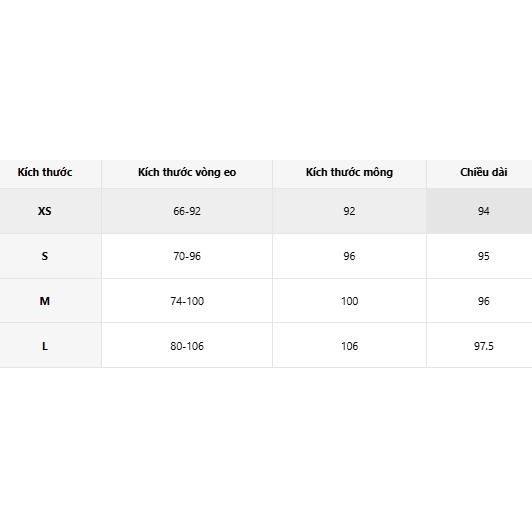This screenshot has width=532, height=532.
Task: Click the hip value 92 cell
Action: tap(349, 211)
